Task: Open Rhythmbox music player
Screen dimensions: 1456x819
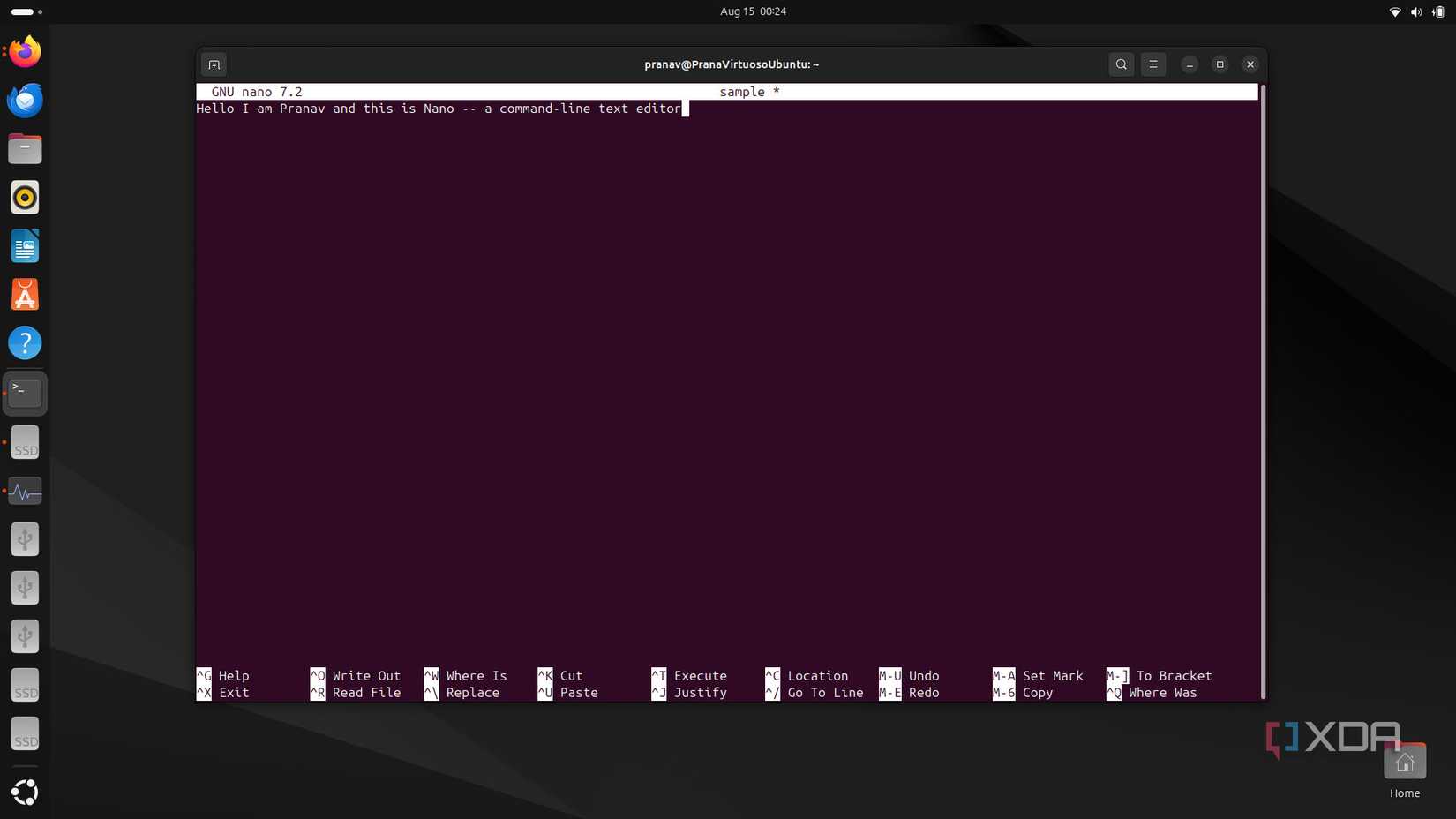Action: [24, 197]
